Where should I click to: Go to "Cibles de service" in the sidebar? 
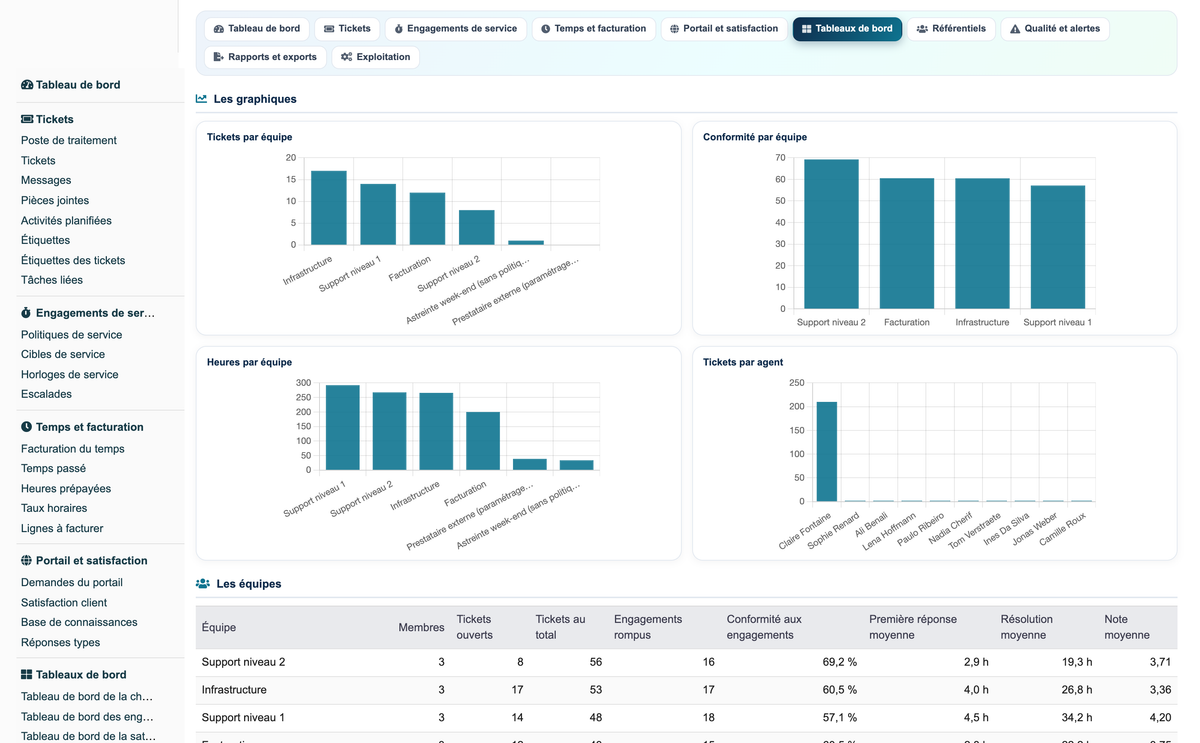63,355
